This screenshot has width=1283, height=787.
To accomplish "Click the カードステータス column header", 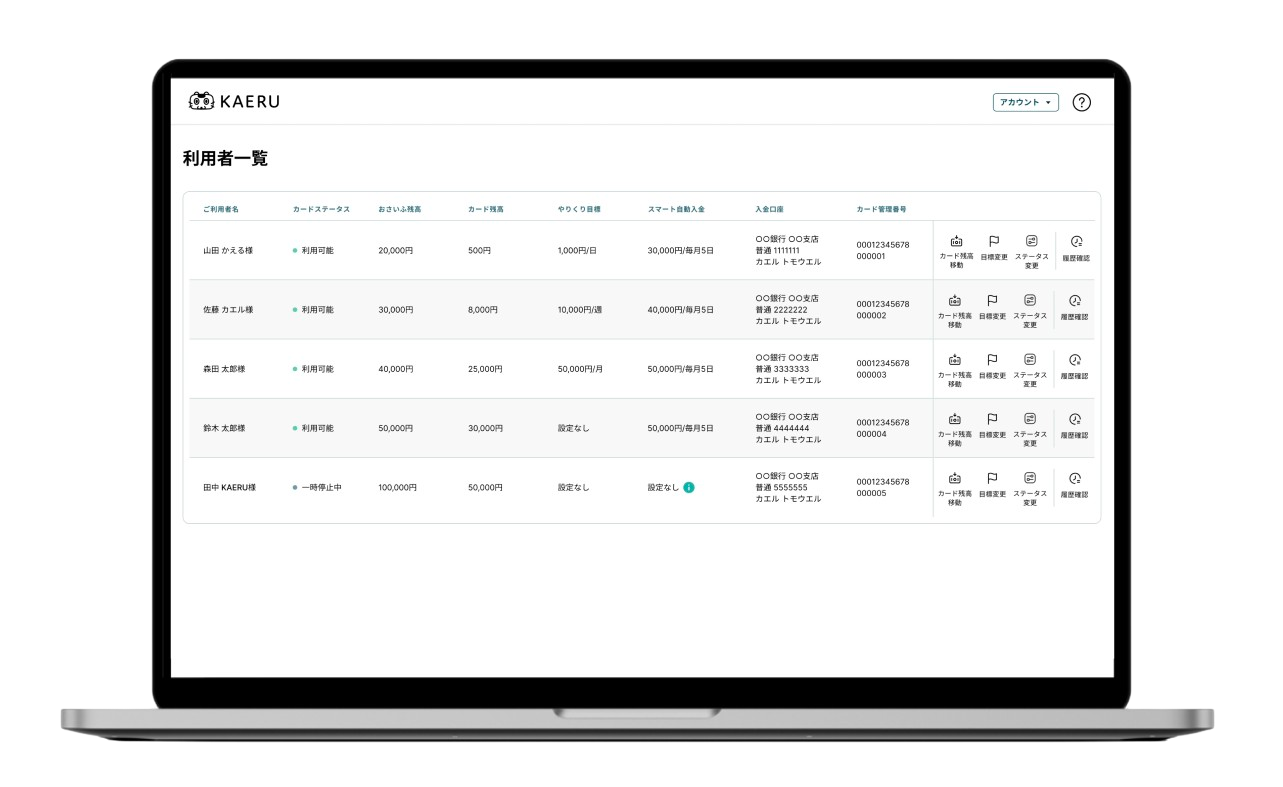I will click(x=321, y=209).
